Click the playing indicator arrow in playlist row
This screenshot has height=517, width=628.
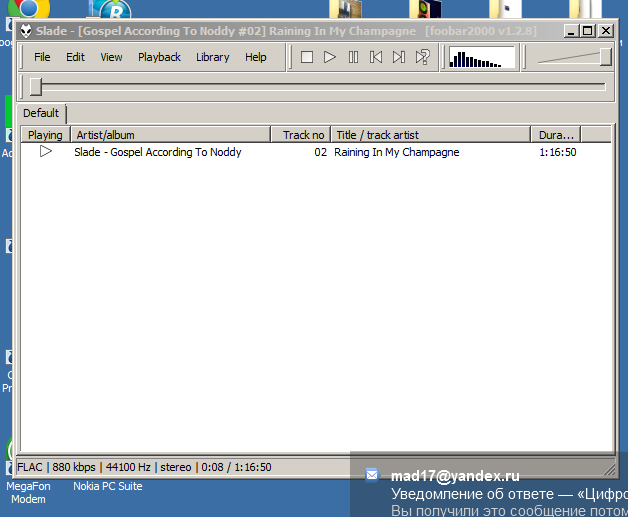click(46, 151)
